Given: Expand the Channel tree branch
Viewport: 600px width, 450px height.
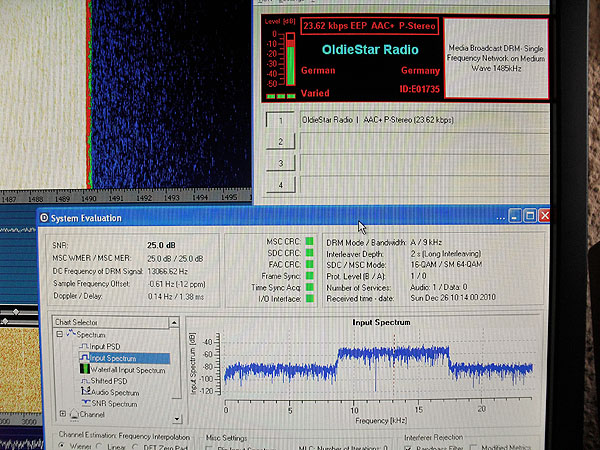Looking at the screenshot, I should point(62,414).
